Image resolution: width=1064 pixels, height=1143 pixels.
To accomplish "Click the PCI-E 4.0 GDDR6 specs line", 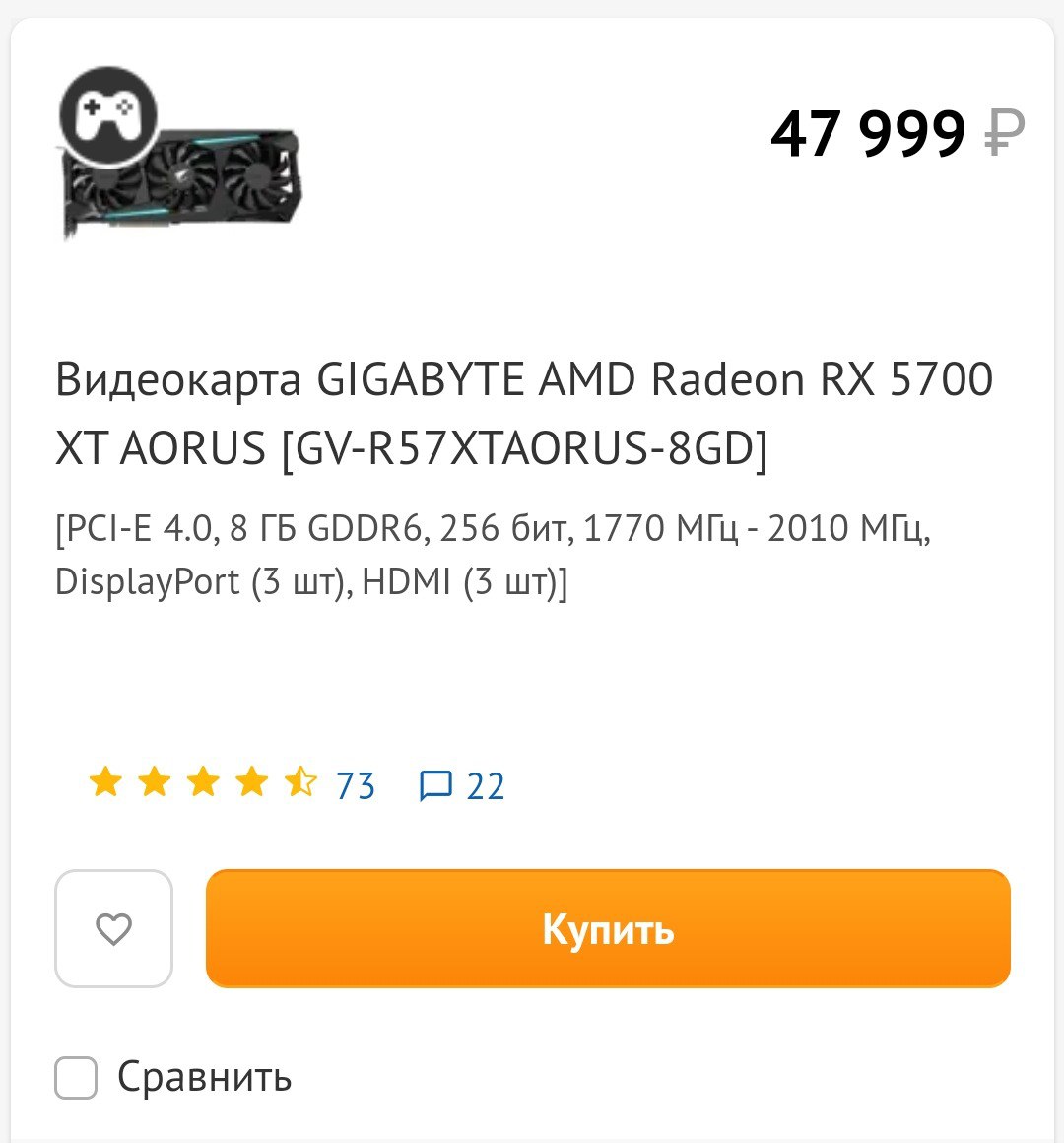I will pyautogui.click(x=493, y=529).
